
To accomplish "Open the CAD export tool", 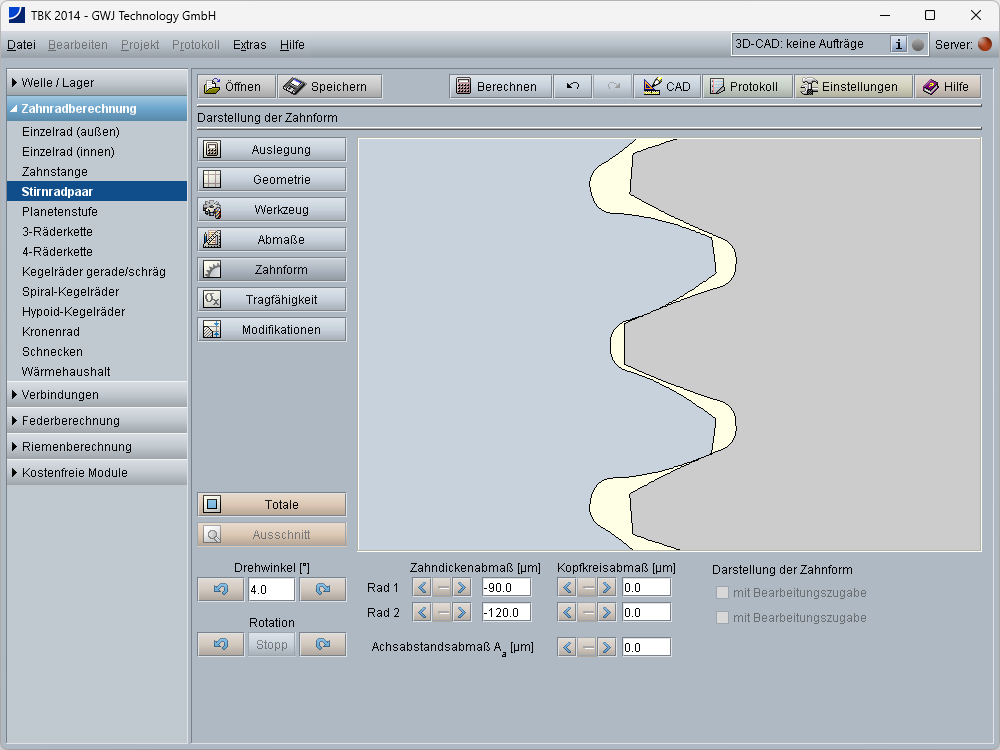I will click(667, 87).
